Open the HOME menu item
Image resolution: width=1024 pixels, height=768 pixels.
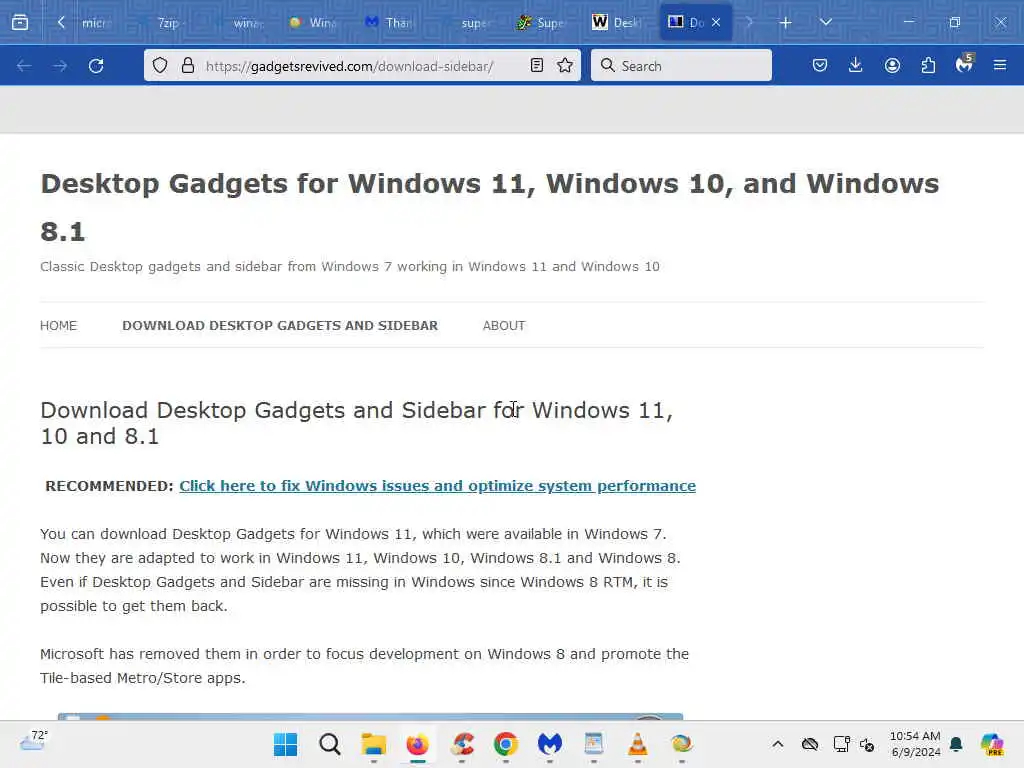[x=59, y=325]
